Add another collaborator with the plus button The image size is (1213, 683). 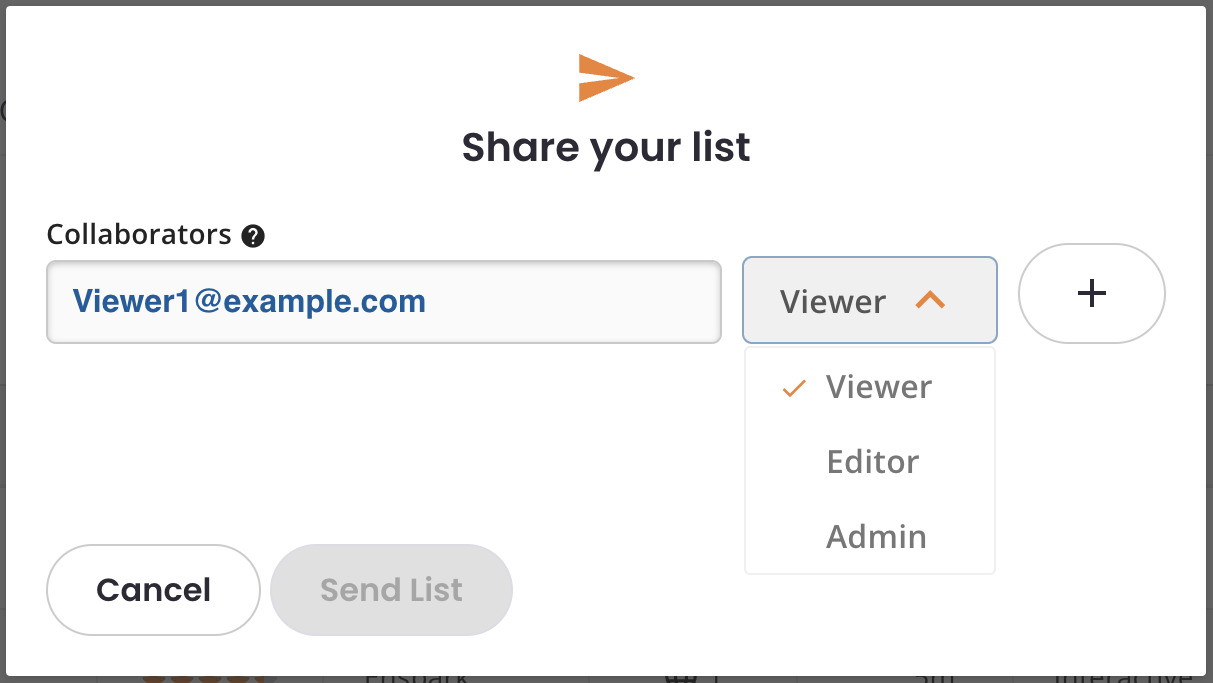pyautogui.click(x=1092, y=293)
